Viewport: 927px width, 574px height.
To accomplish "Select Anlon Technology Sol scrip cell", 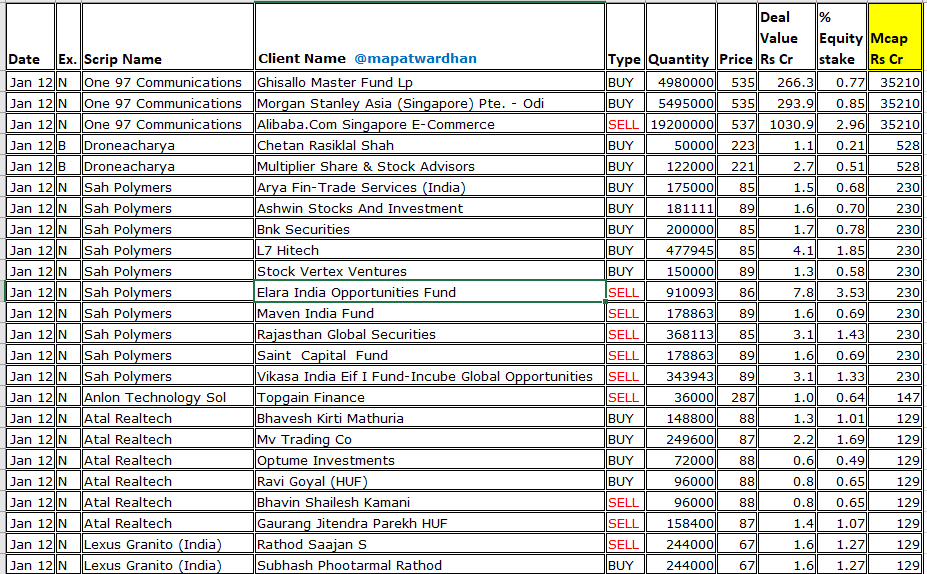I will pos(168,397).
